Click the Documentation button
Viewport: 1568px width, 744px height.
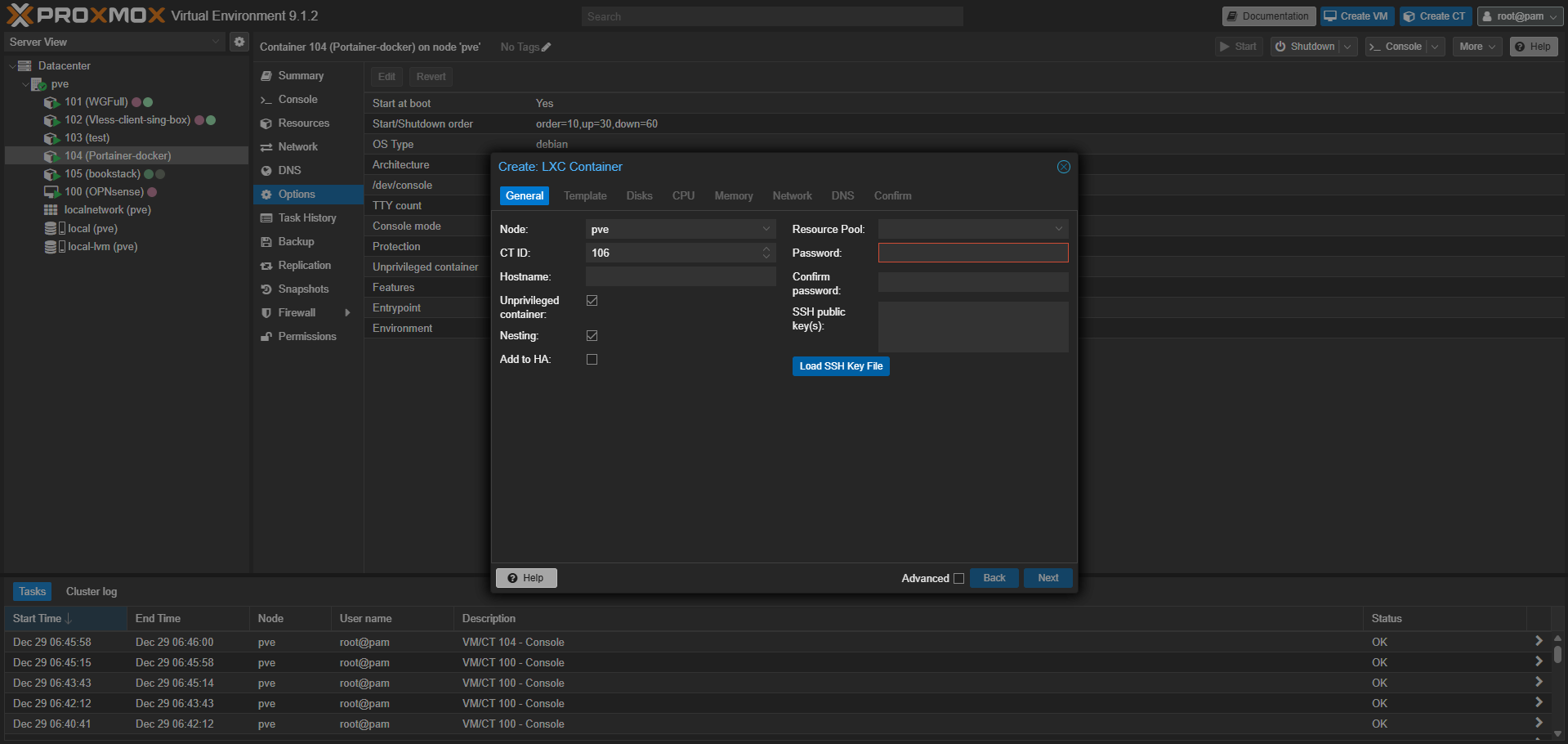coord(1268,16)
